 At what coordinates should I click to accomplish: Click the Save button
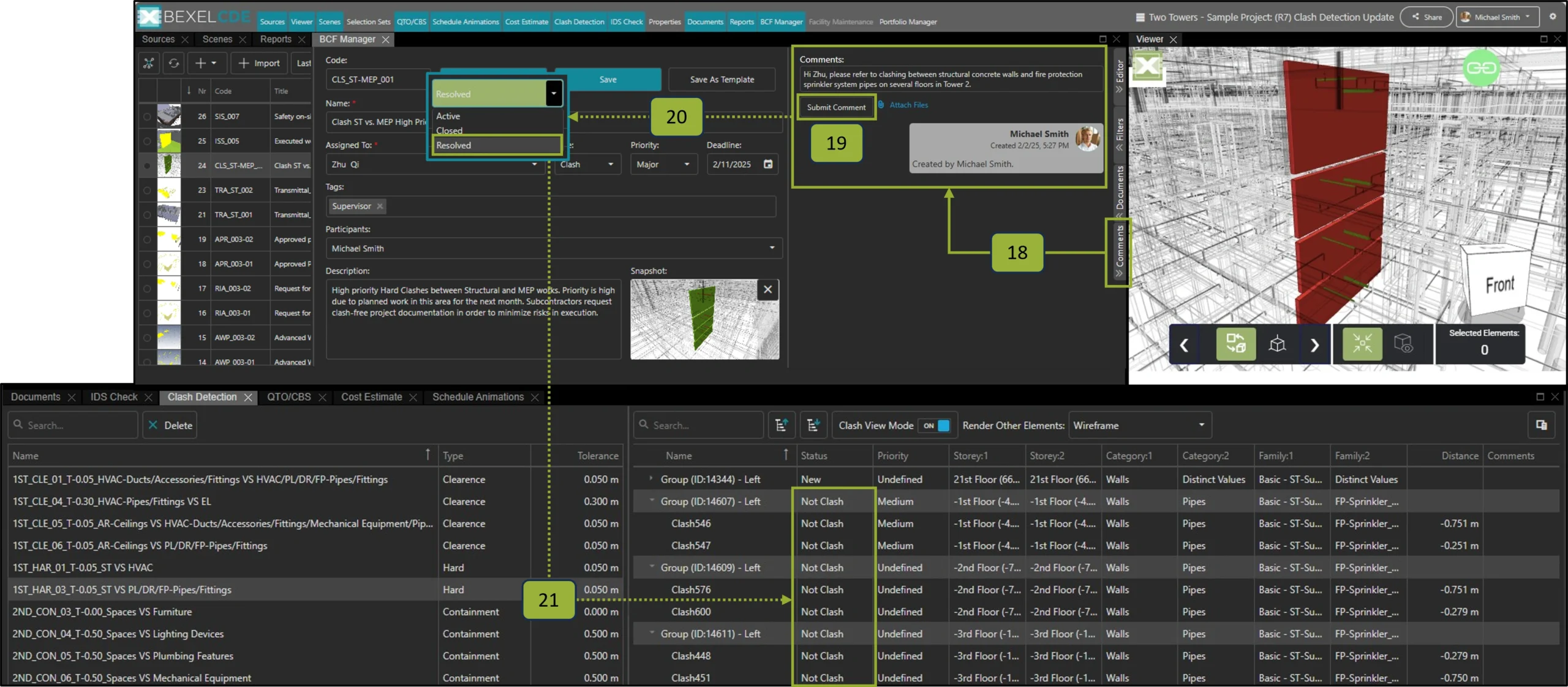click(x=608, y=80)
